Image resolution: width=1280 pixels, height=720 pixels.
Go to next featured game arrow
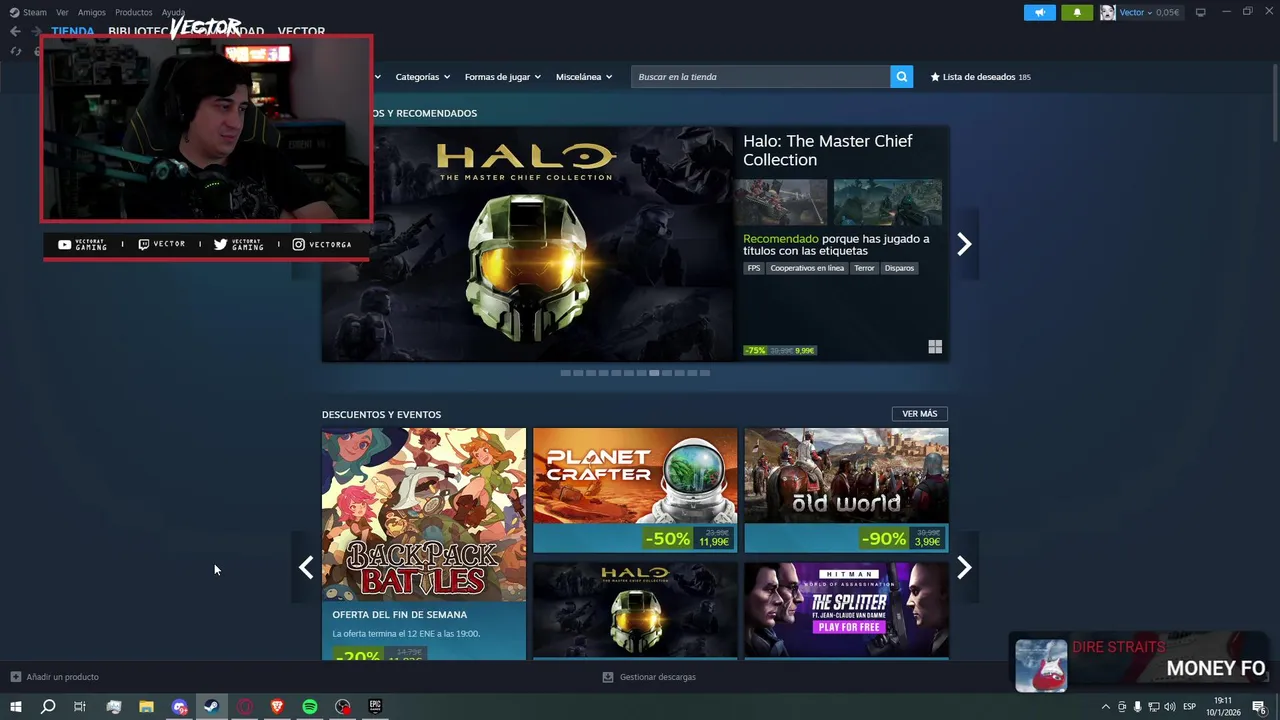click(964, 244)
